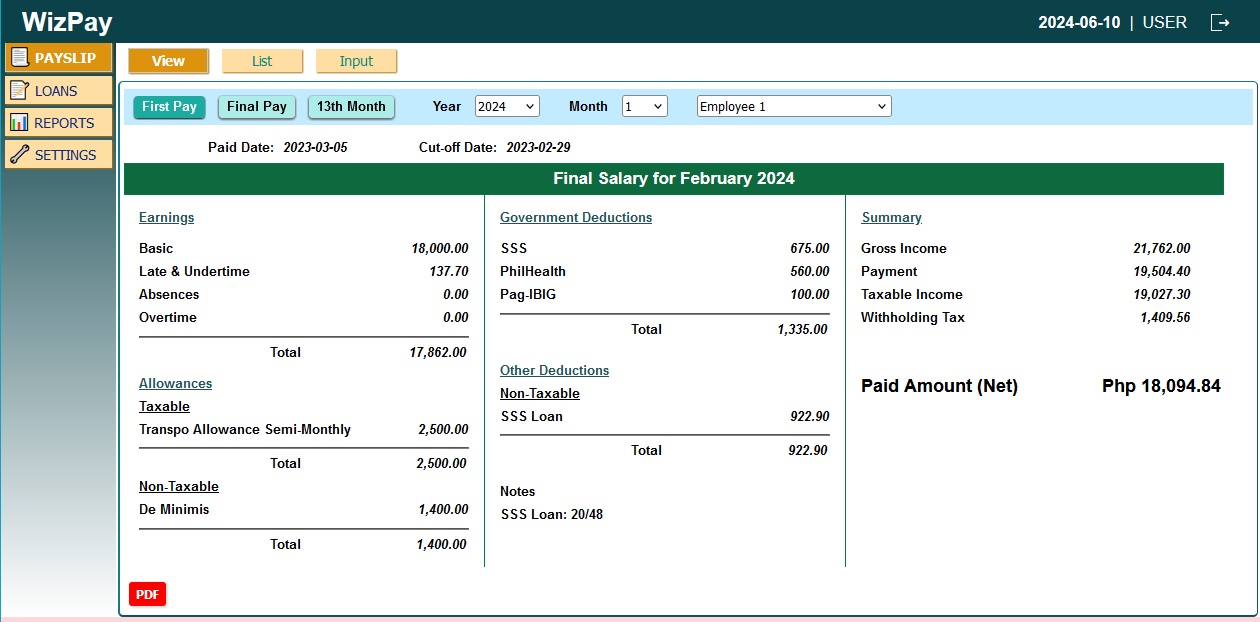
Task: Switch to Final Pay period
Action: point(257,107)
